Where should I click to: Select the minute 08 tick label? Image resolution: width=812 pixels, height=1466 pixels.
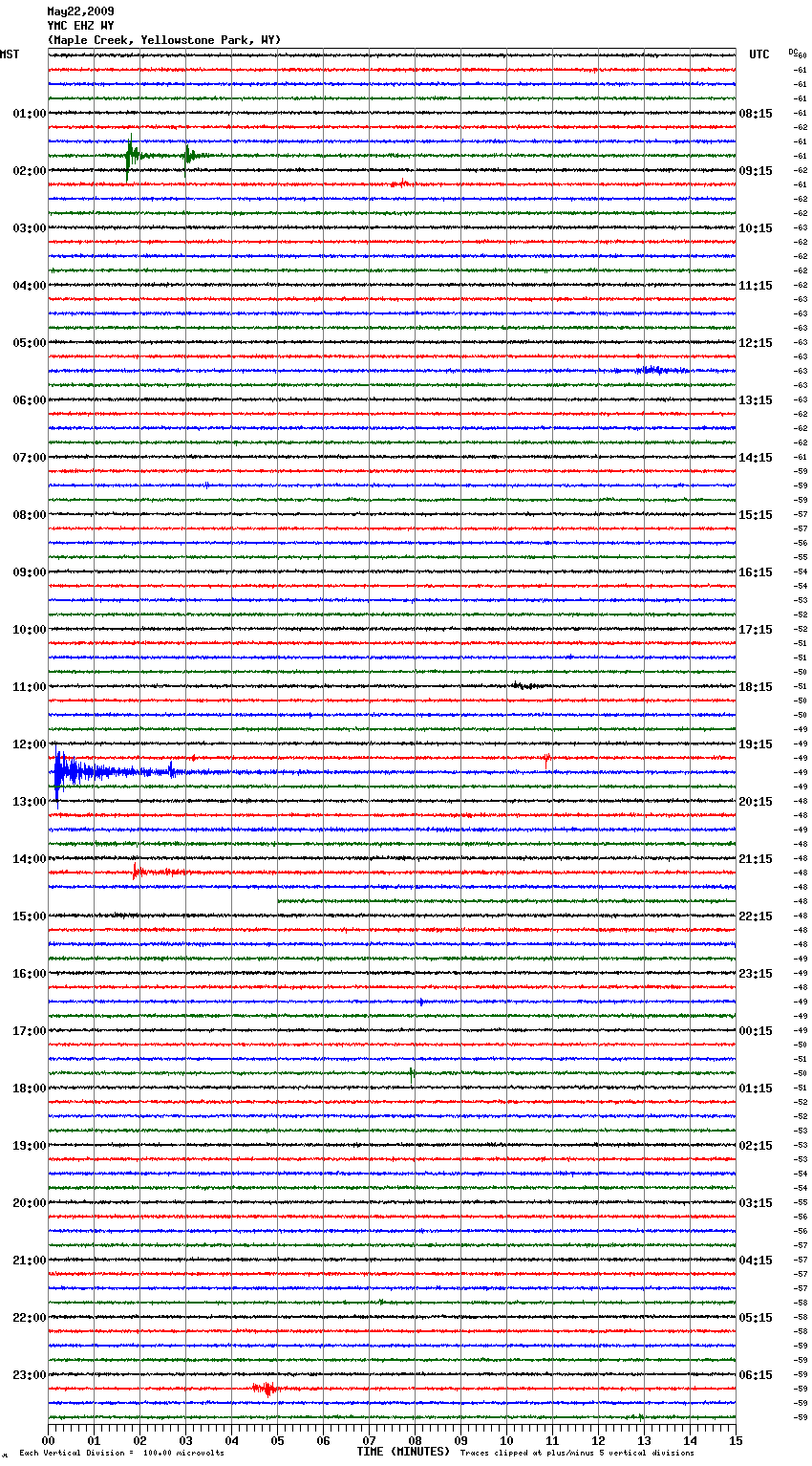415,1440
